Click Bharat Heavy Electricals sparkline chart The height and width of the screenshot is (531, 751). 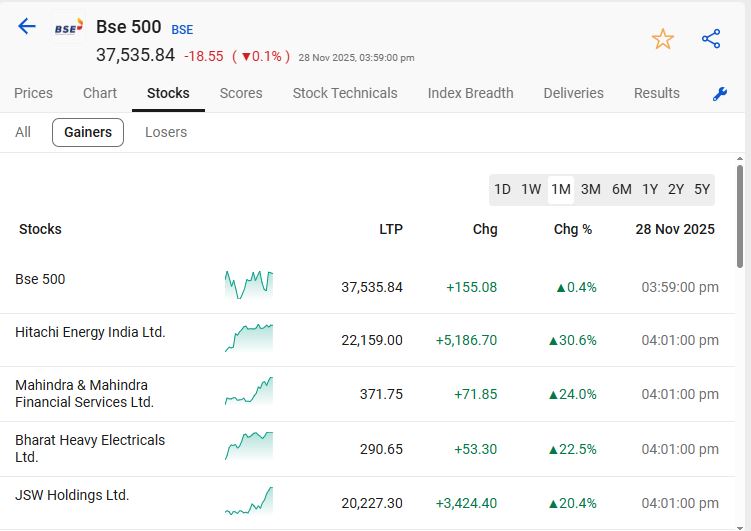pyautogui.click(x=249, y=446)
